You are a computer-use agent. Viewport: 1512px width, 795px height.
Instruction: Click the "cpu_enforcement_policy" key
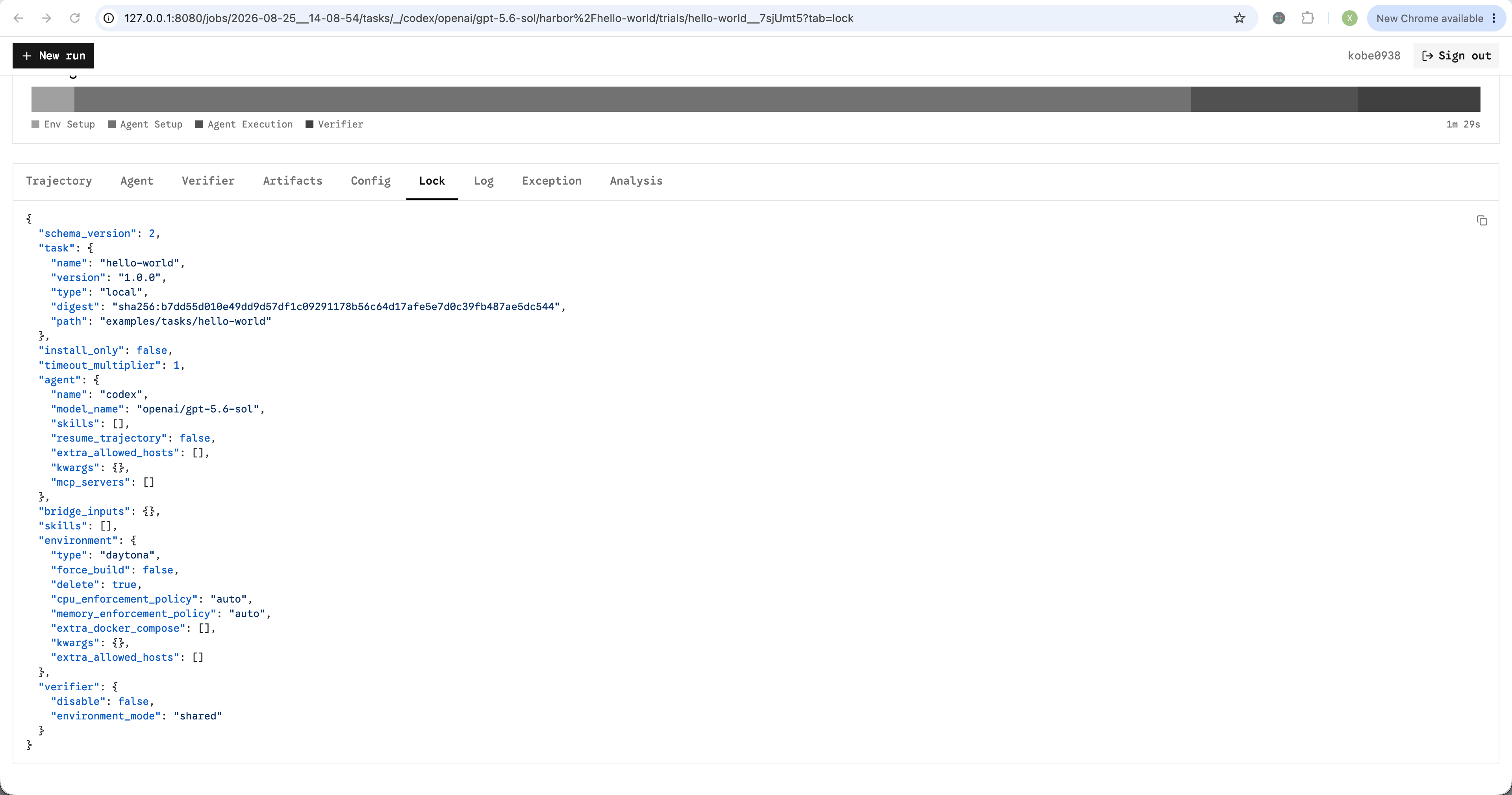click(x=124, y=599)
